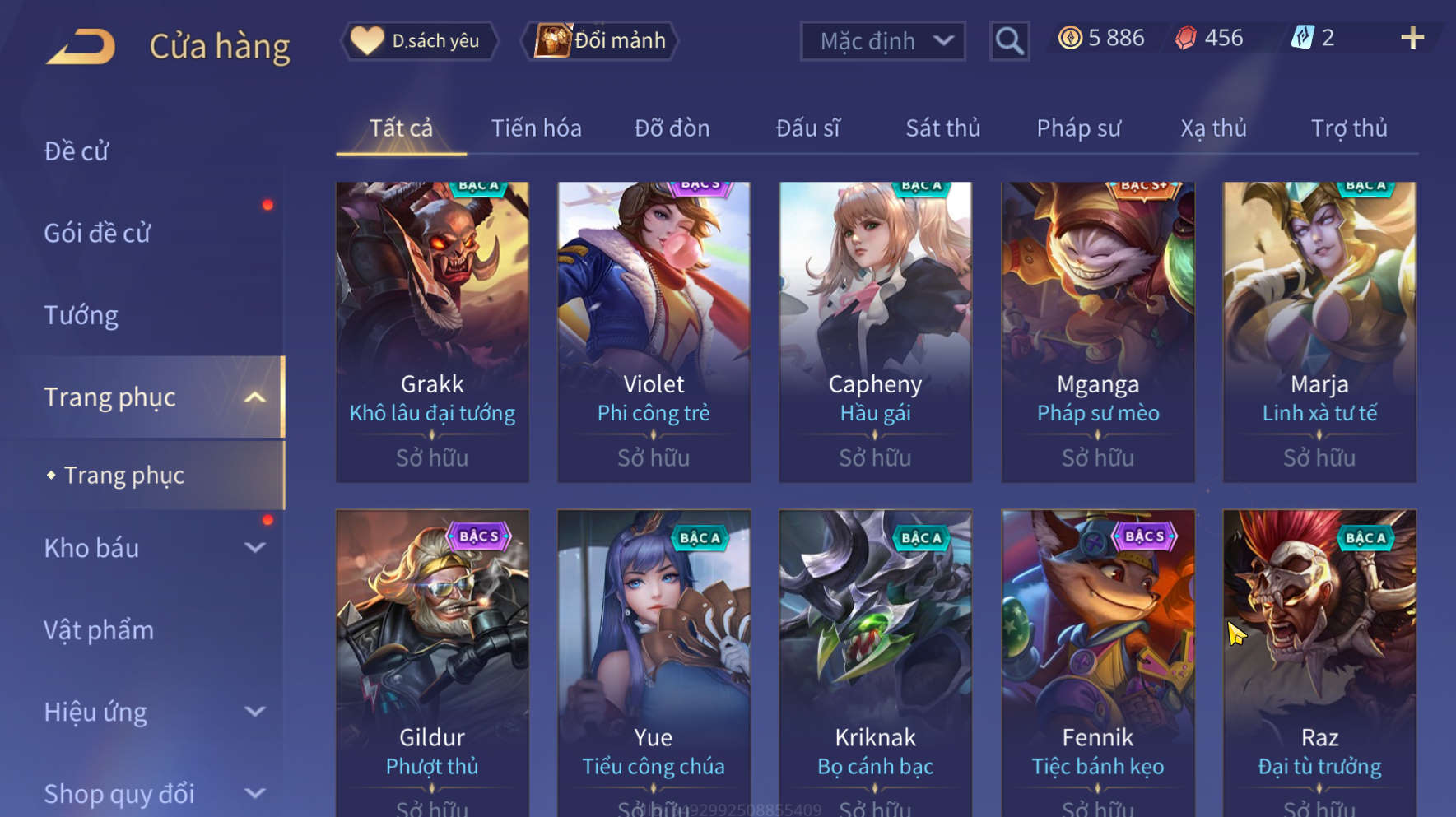1456x817 pixels.
Task: Collapse the Trang phục sidebar section
Action: pyautogui.click(x=255, y=397)
